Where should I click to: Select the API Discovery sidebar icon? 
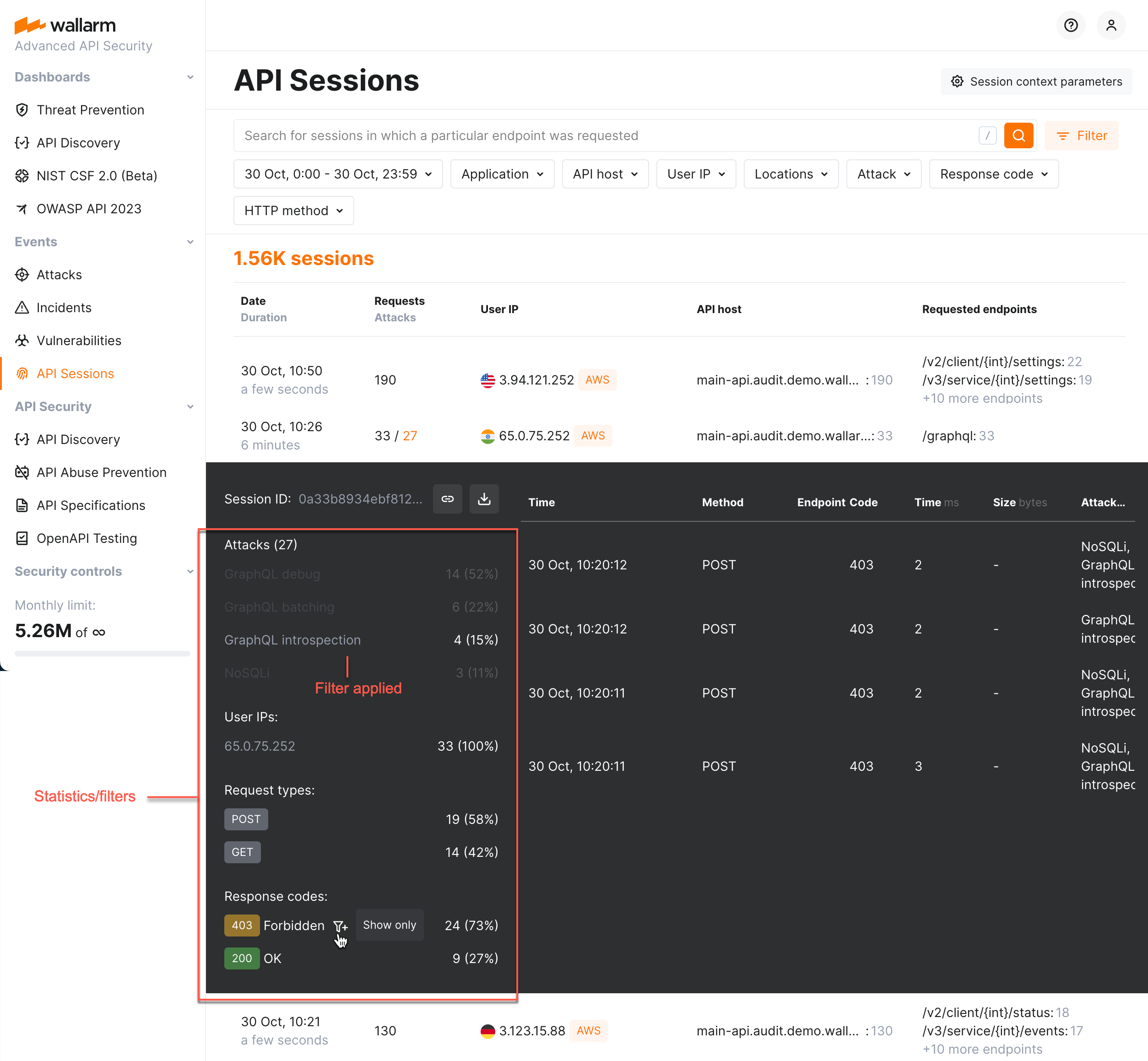22,143
